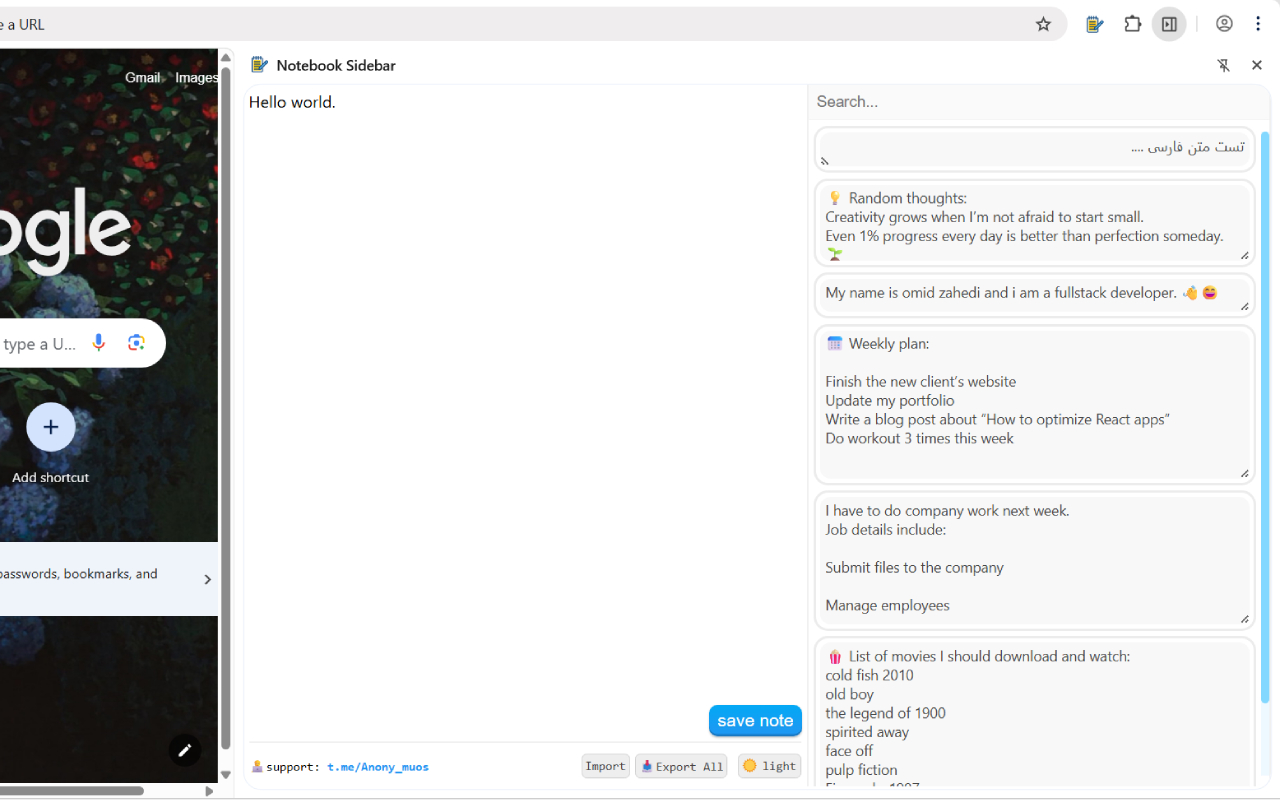Click the save note button
Viewport: 1280px width, 800px height.
(755, 720)
